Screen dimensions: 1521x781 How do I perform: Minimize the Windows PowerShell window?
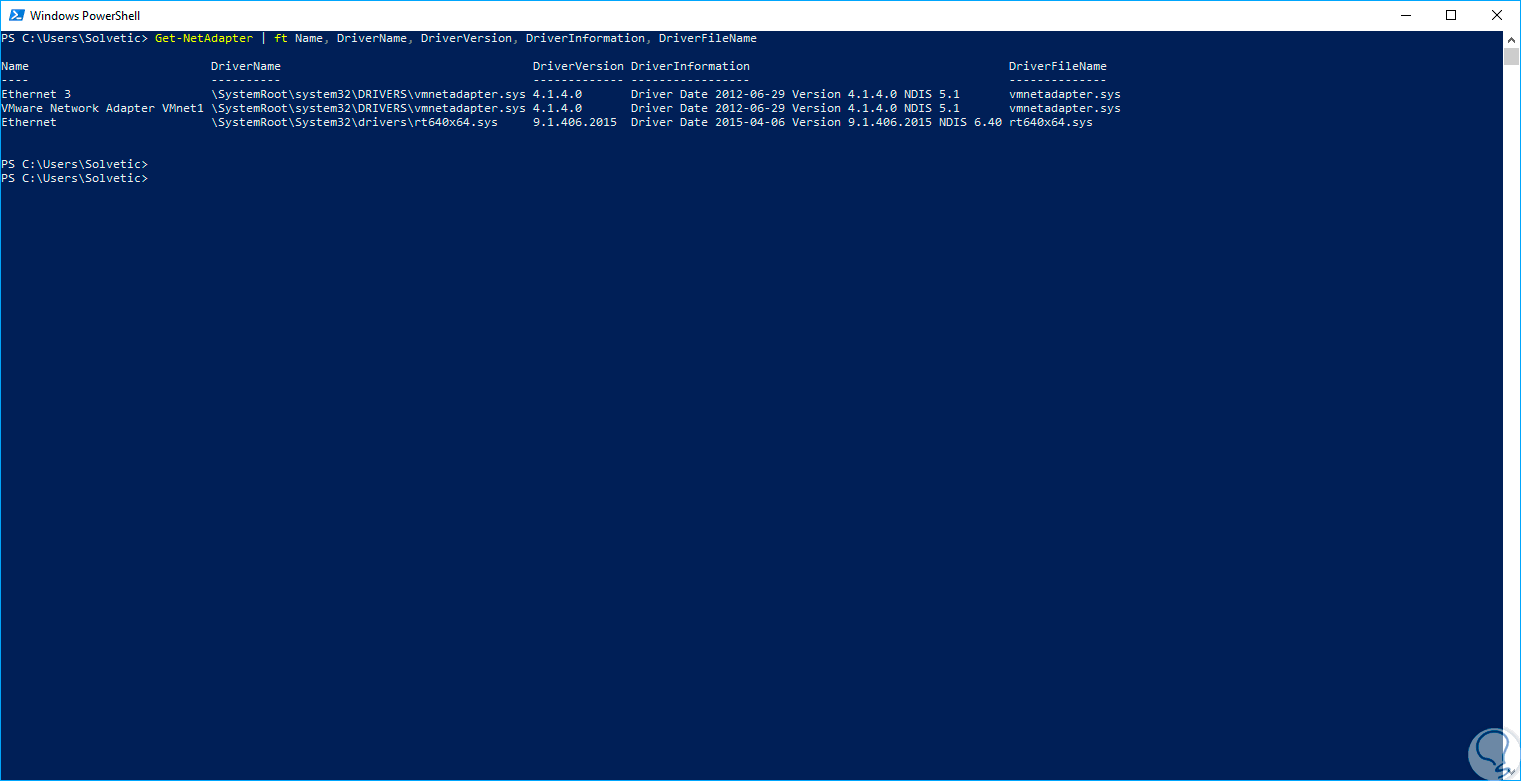(1405, 15)
